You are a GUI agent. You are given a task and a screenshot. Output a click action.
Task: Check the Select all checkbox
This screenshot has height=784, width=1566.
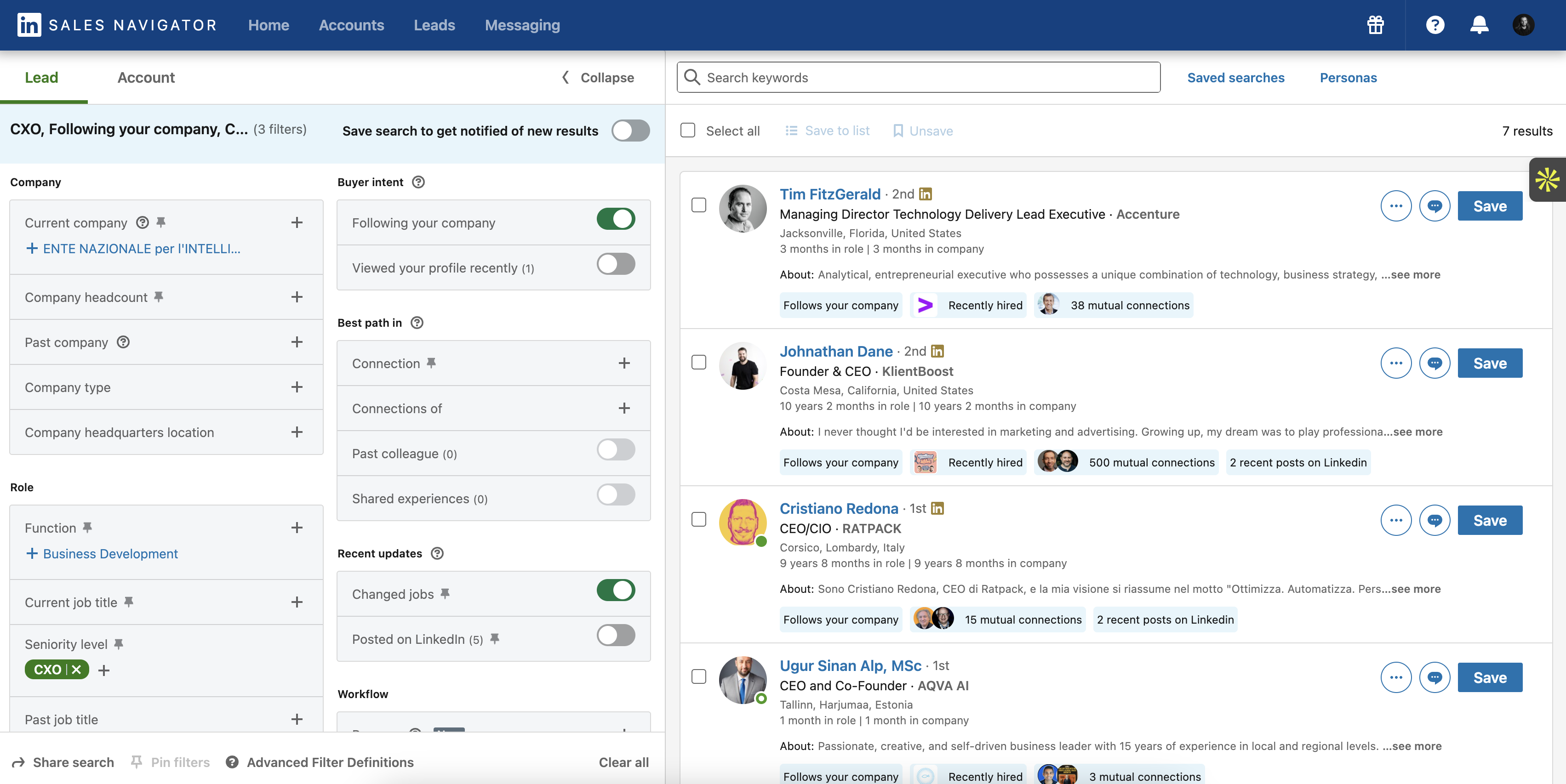coord(687,130)
